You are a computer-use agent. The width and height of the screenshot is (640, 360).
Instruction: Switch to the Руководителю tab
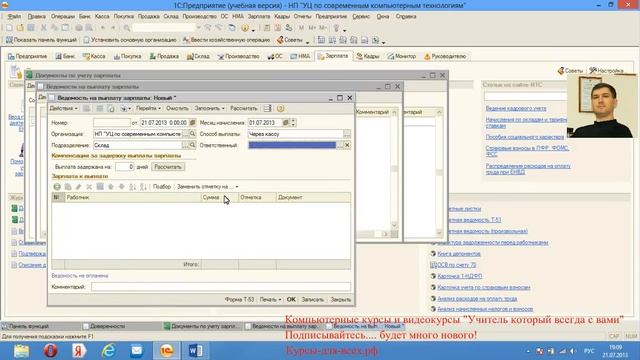click(x=445, y=56)
